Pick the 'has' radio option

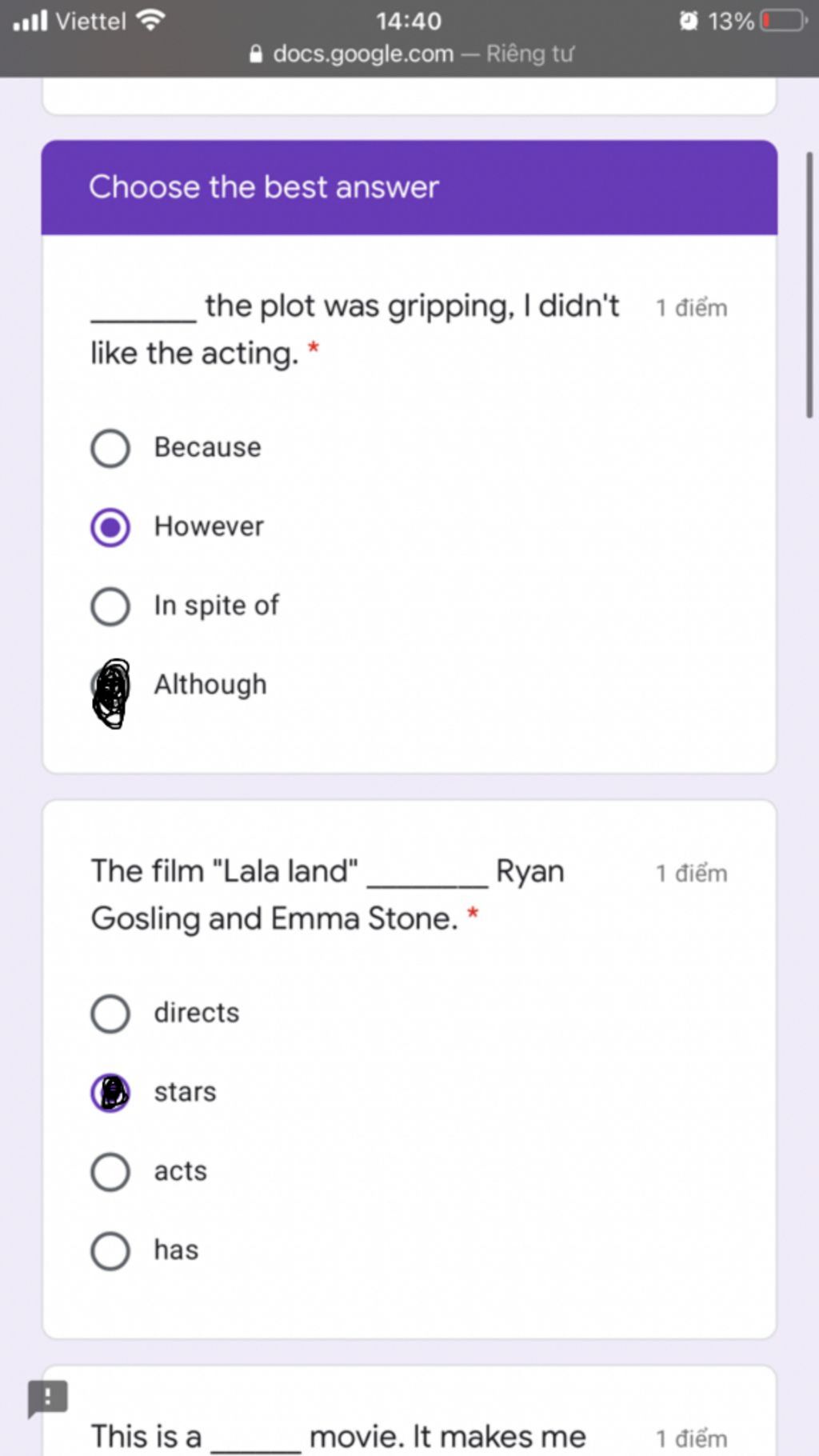point(110,1251)
